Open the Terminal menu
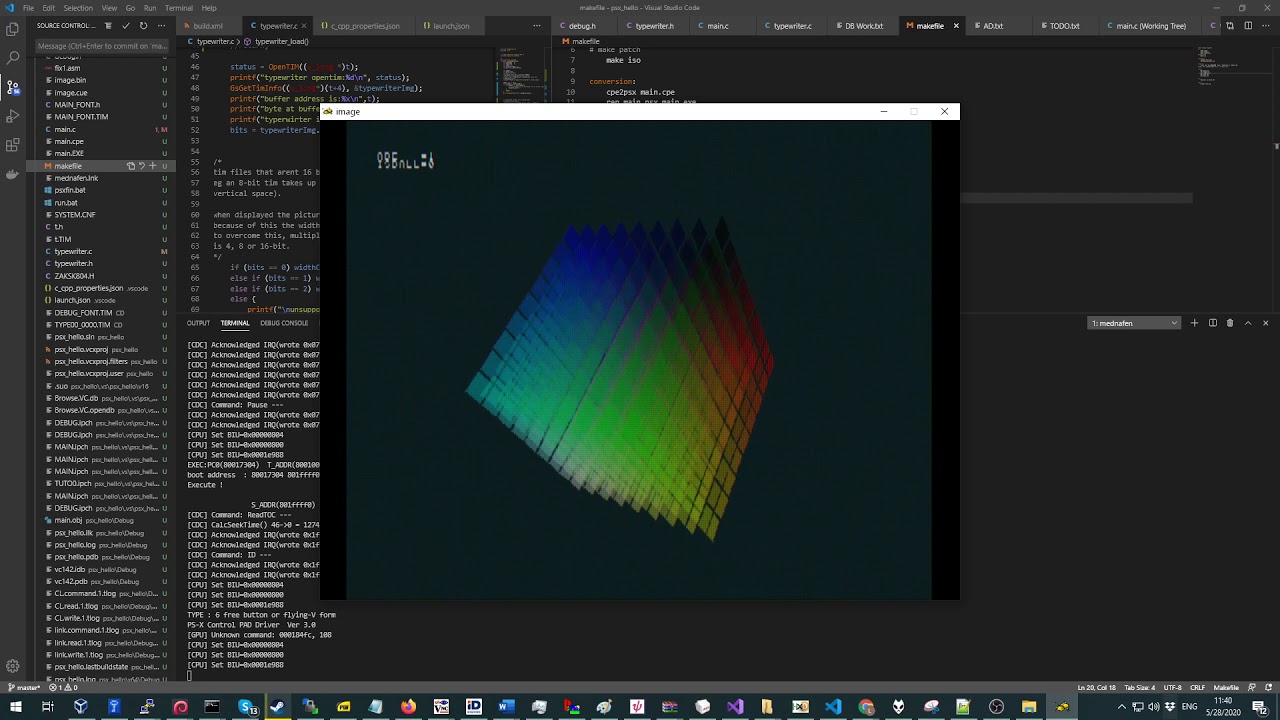1280x720 pixels. point(179,8)
